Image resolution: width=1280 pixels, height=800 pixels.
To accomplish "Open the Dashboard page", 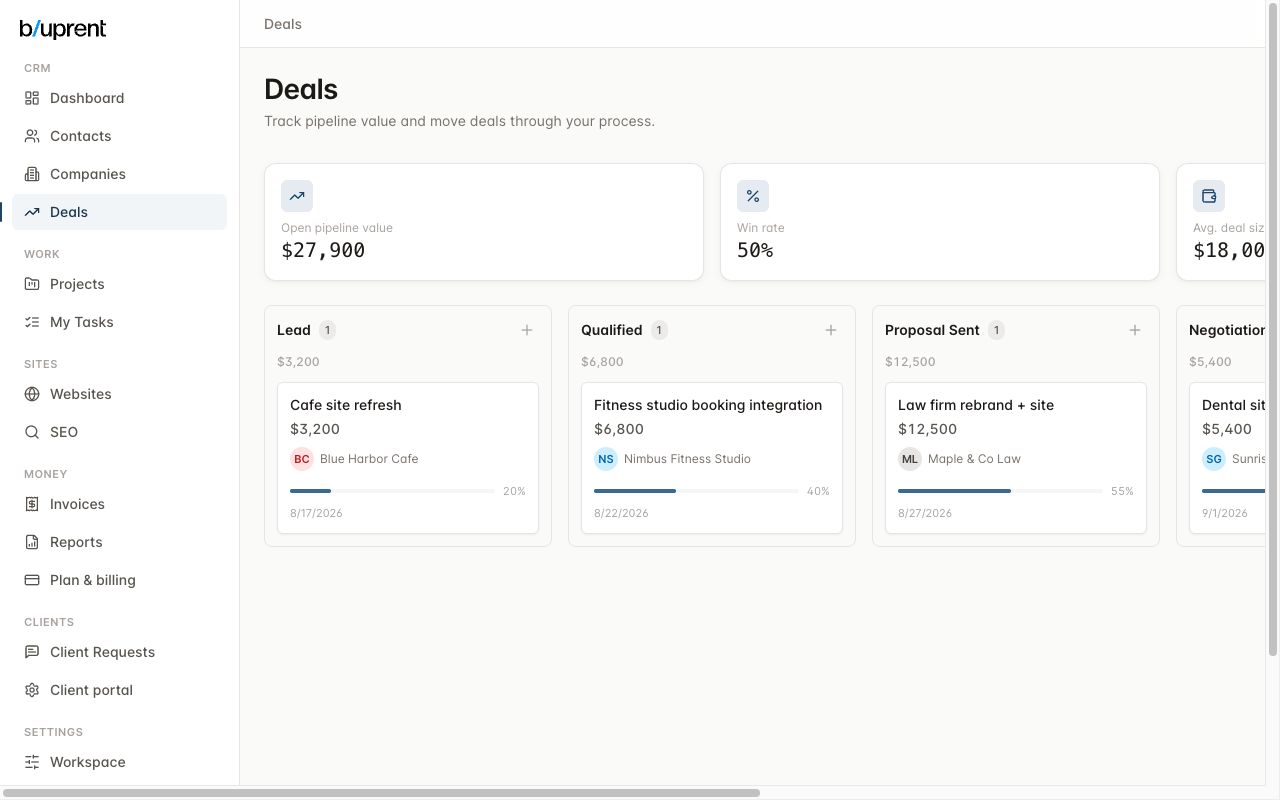I will click(x=119, y=98).
